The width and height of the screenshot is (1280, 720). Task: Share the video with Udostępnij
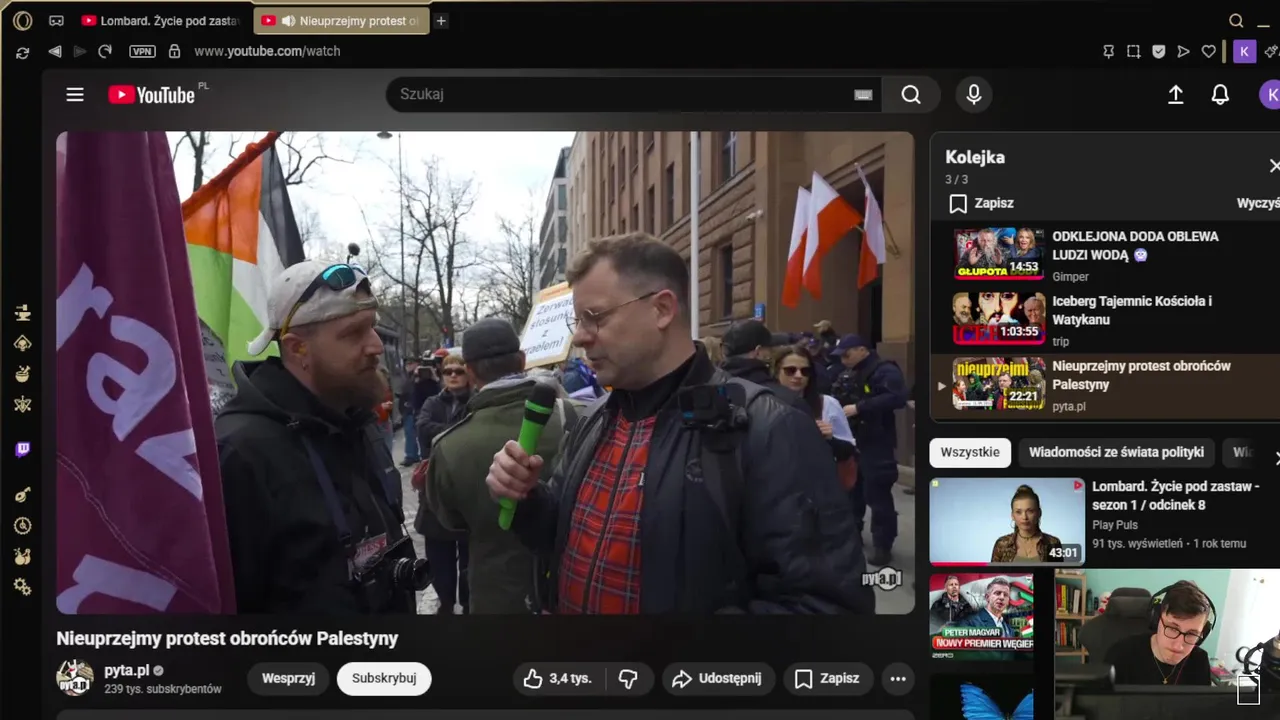[x=718, y=678]
